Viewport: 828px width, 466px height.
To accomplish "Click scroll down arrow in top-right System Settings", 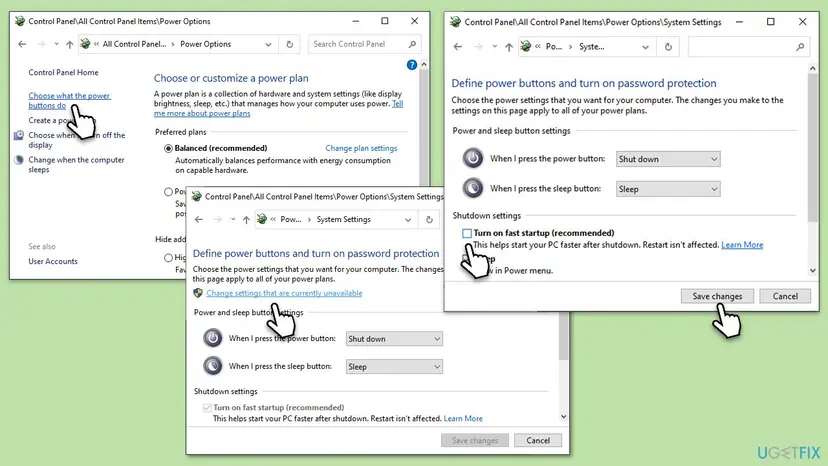I will [813, 271].
